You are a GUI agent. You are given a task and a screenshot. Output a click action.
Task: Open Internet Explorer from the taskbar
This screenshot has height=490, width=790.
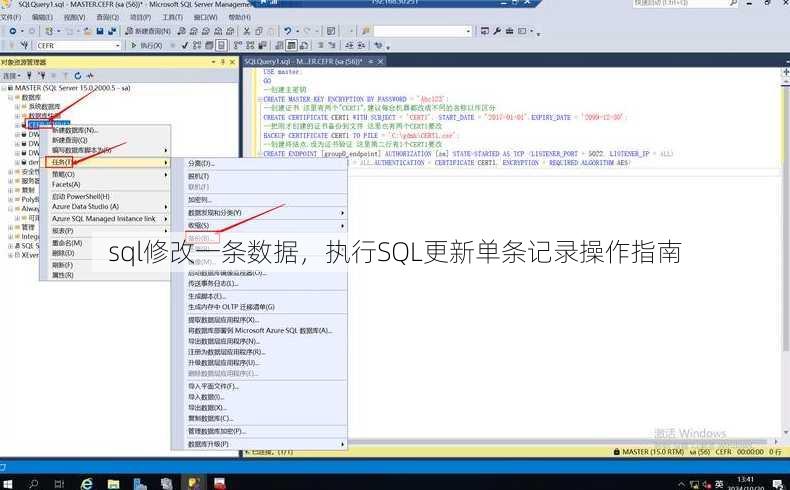[87, 484]
